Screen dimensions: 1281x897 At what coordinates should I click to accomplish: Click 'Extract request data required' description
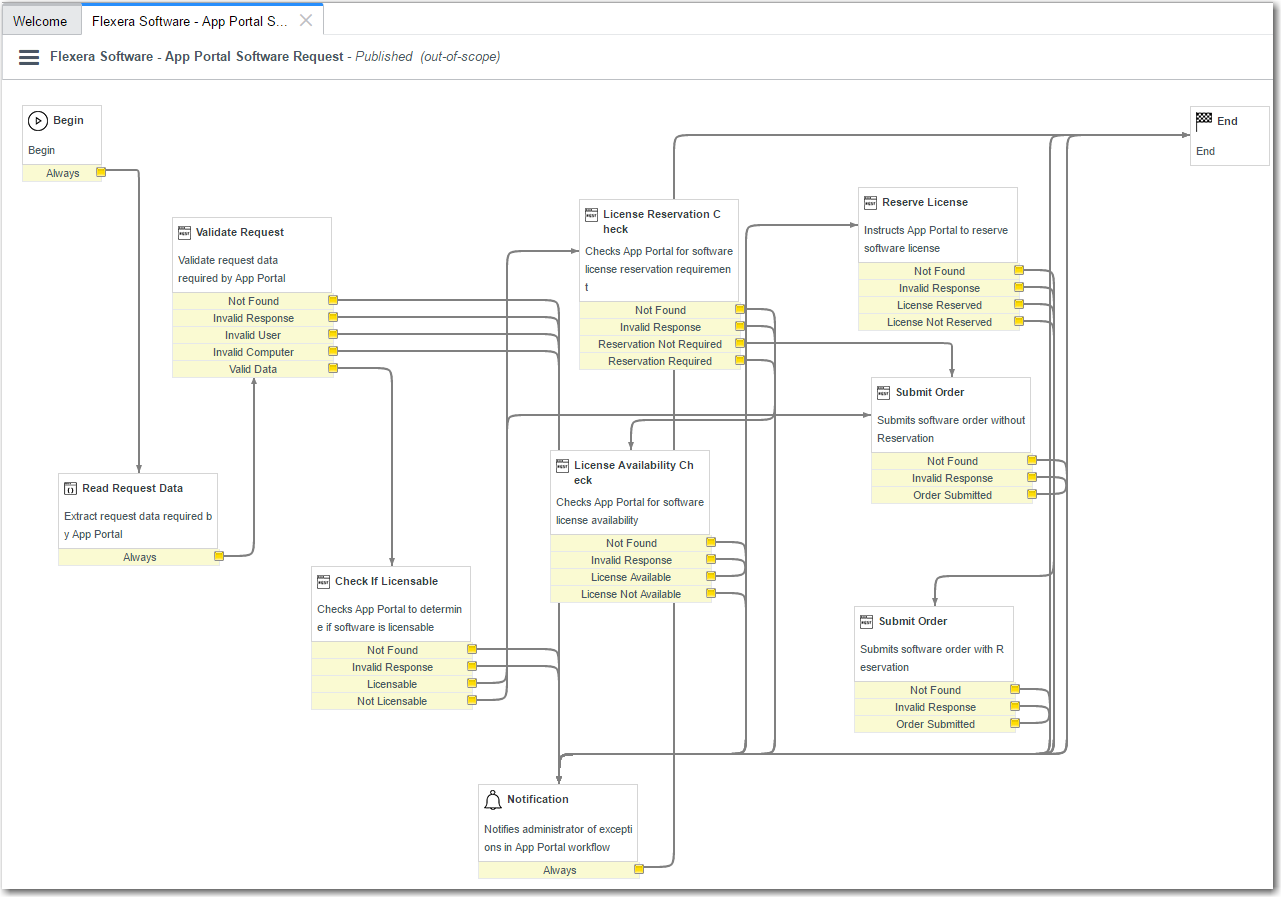138,525
